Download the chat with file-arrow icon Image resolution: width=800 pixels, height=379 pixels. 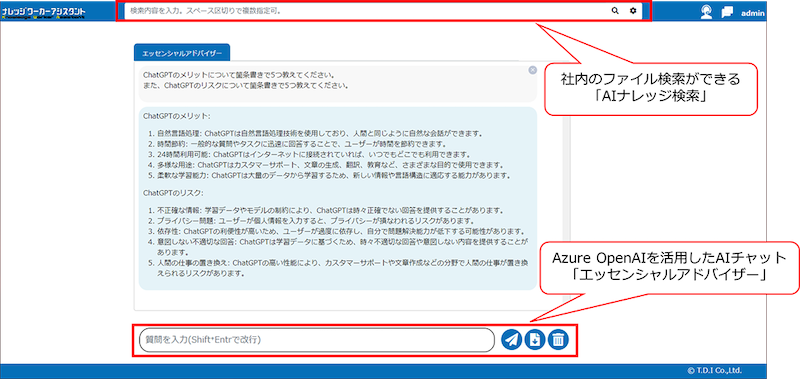click(535, 339)
